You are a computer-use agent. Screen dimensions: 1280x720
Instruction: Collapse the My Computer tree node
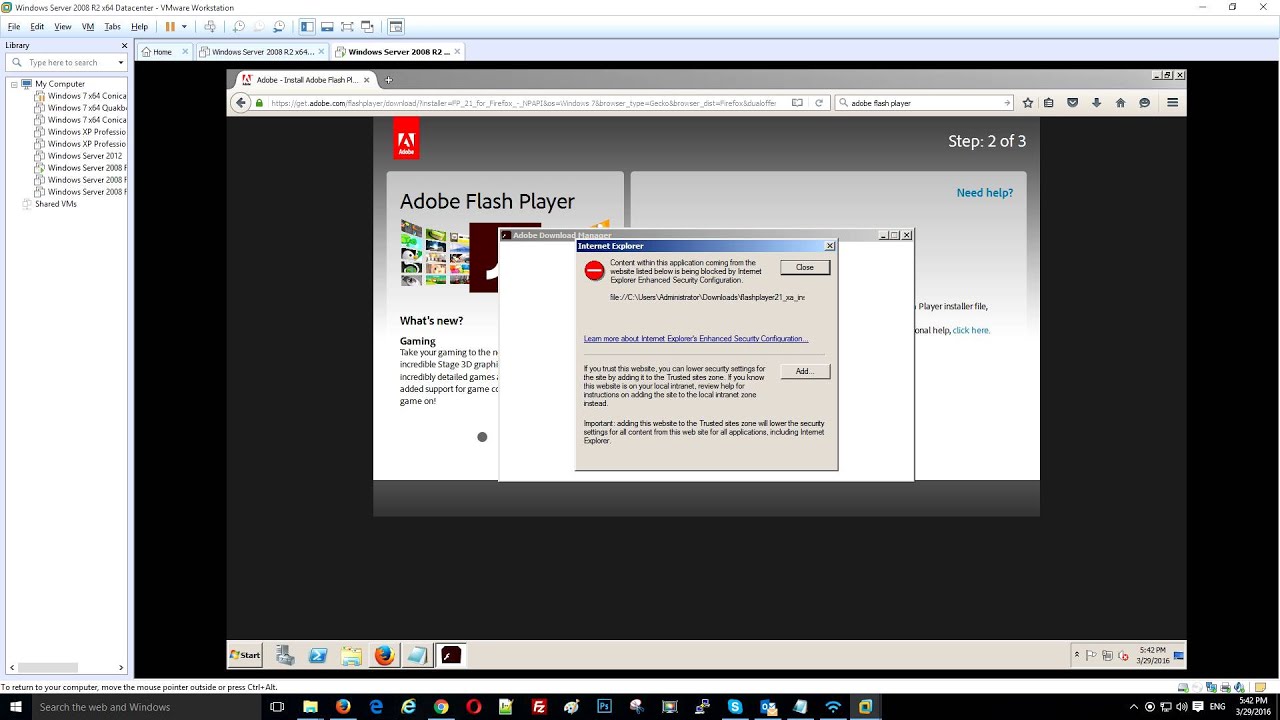click(x=15, y=84)
